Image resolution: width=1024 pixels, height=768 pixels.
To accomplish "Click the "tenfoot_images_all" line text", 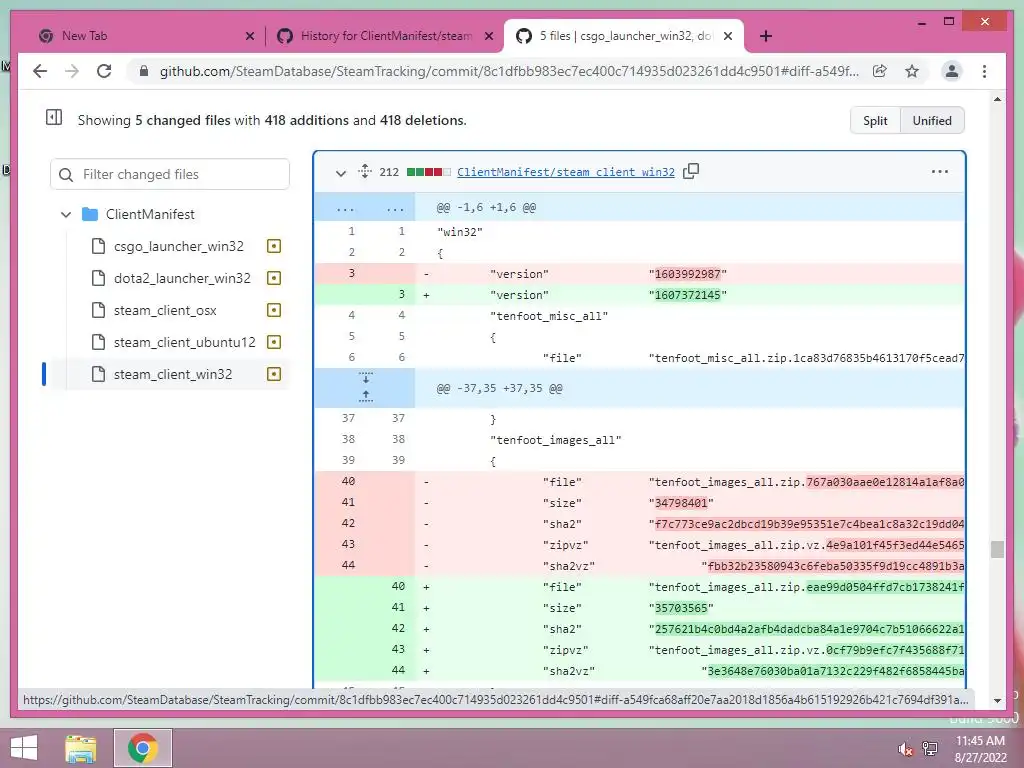I will pyautogui.click(x=555, y=440).
